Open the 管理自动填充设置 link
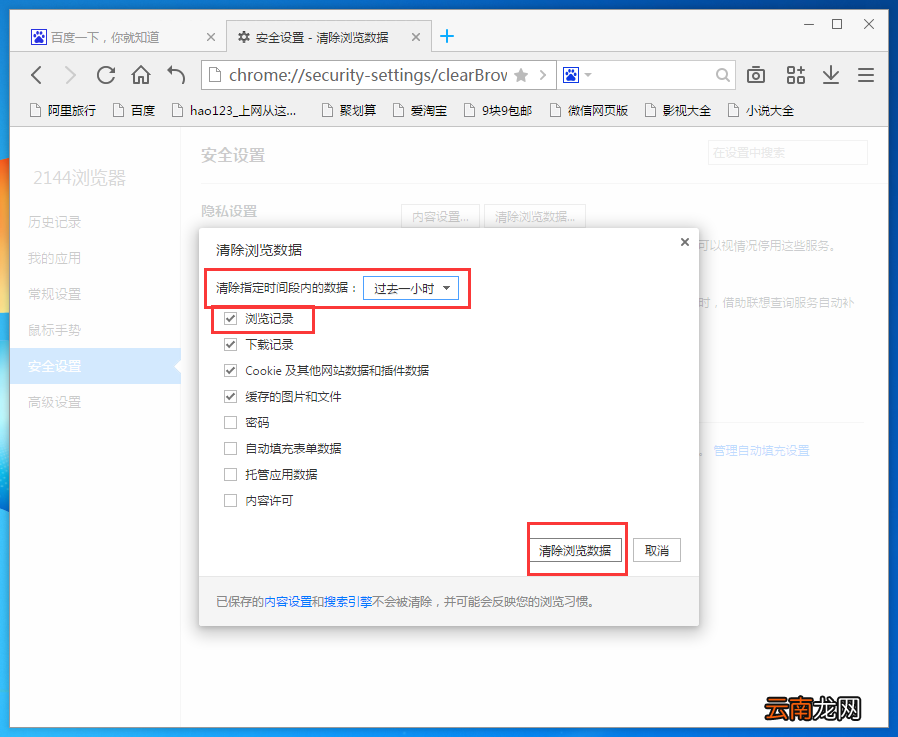The width and height of the screenshot is (898, 737). pyautogui.click(x=762, y=451)
